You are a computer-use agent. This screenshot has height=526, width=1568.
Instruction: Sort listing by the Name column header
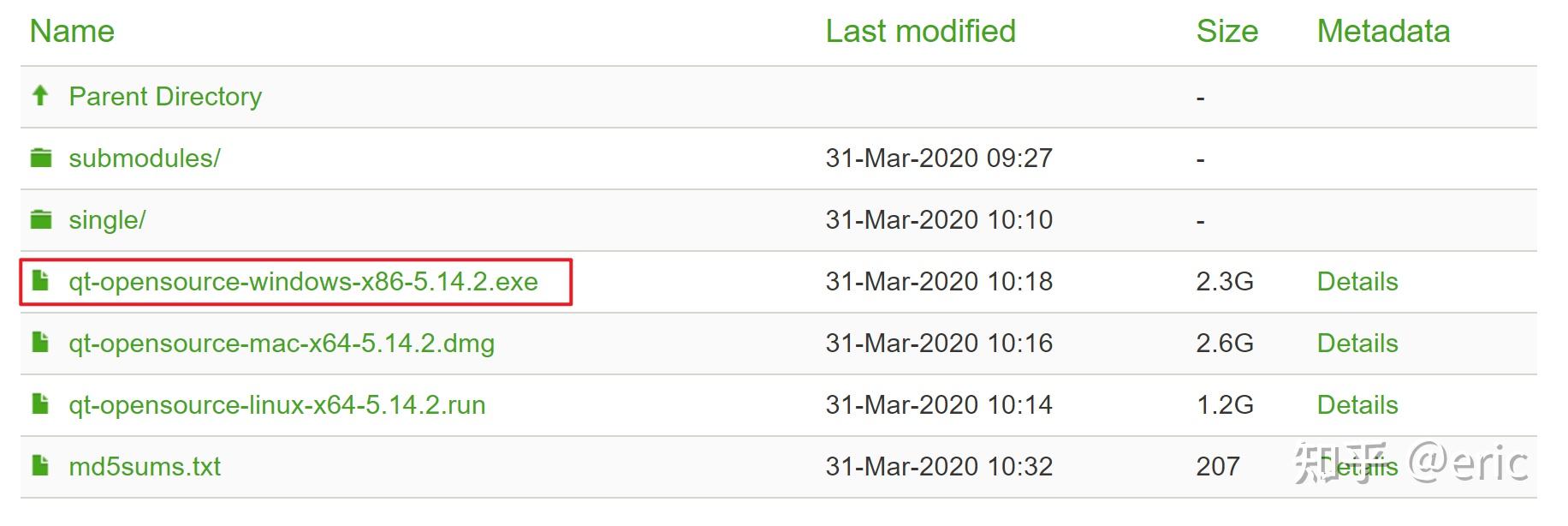pyautogui.click(x=72, y=32)
